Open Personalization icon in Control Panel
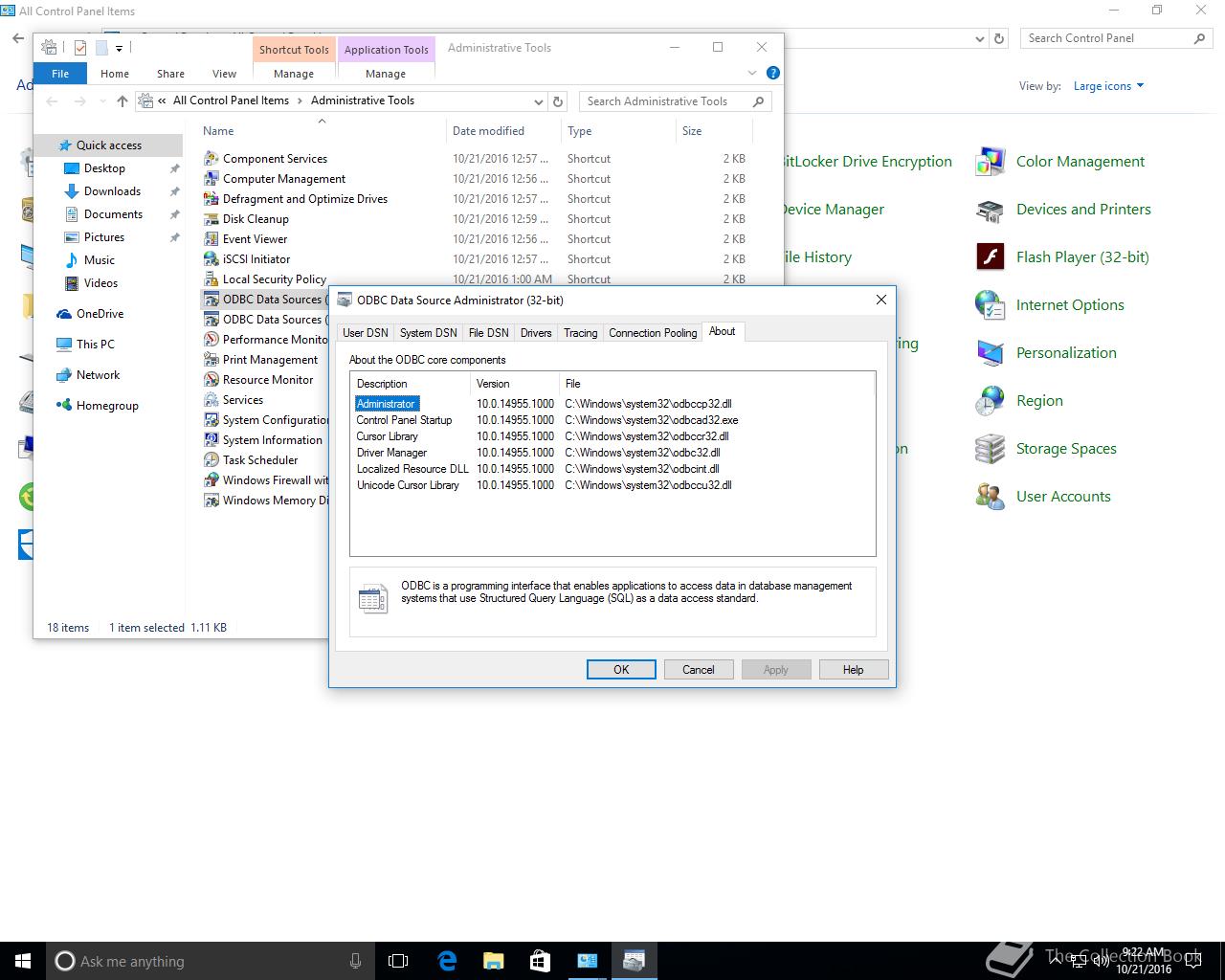1225x980 pixels. (x=990, y=353)
